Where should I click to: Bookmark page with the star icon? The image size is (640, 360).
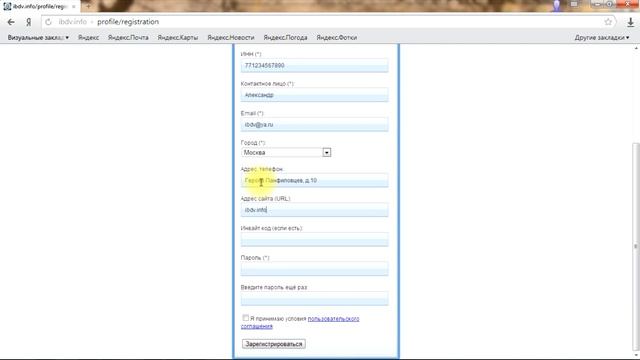click(608, 22)
